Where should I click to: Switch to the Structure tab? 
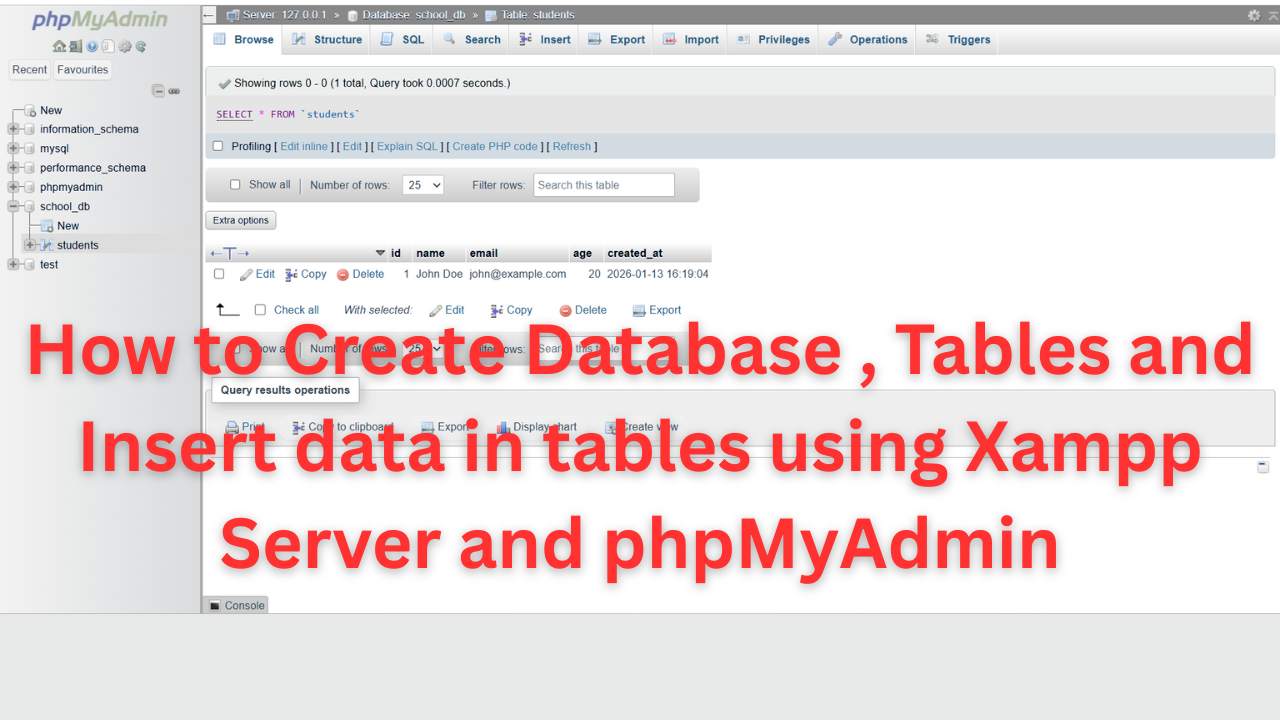click(x=327, y=40)
